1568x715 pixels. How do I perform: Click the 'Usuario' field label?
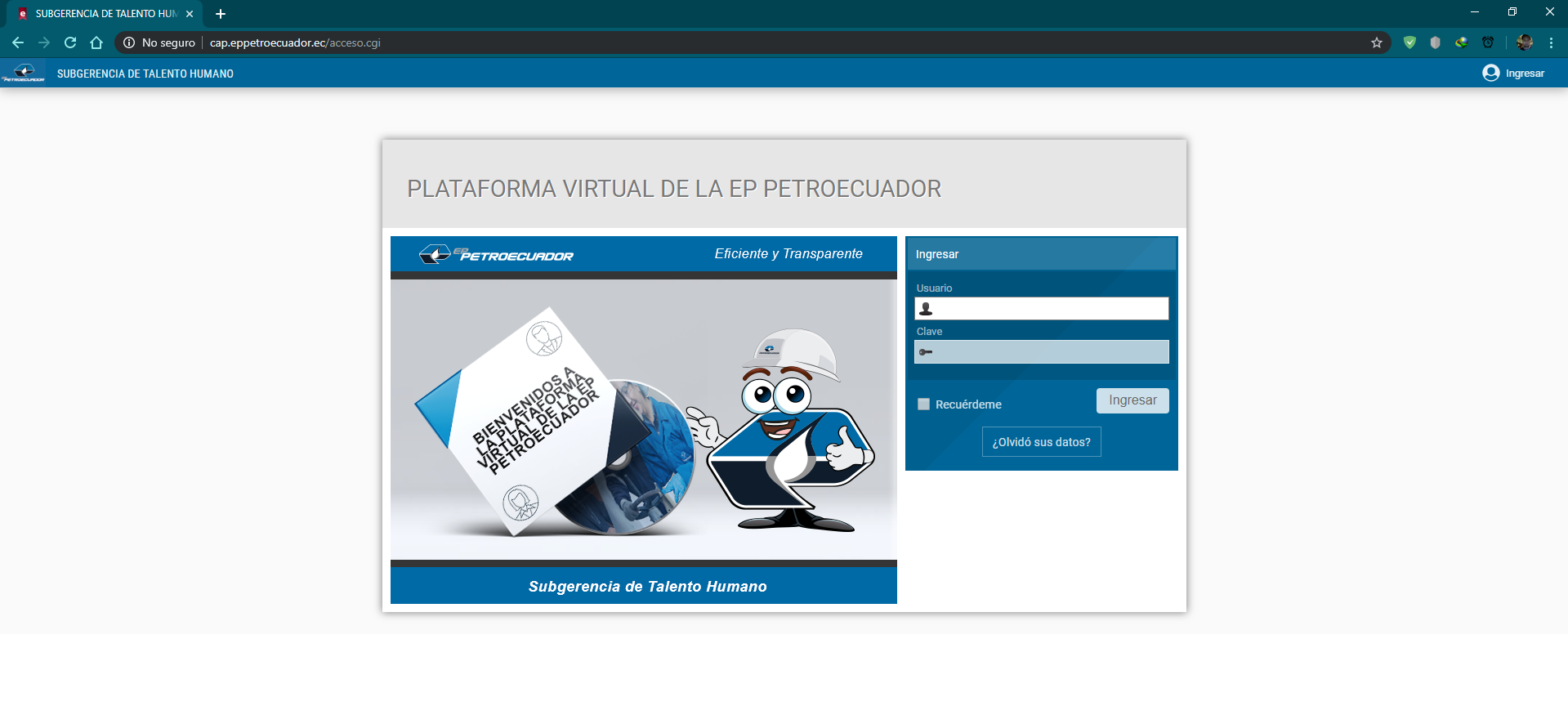(x=935, y=288)
